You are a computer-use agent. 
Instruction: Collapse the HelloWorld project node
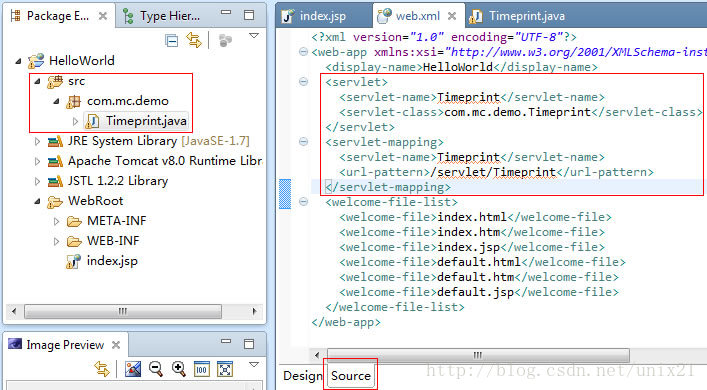(x=18, y=61)
